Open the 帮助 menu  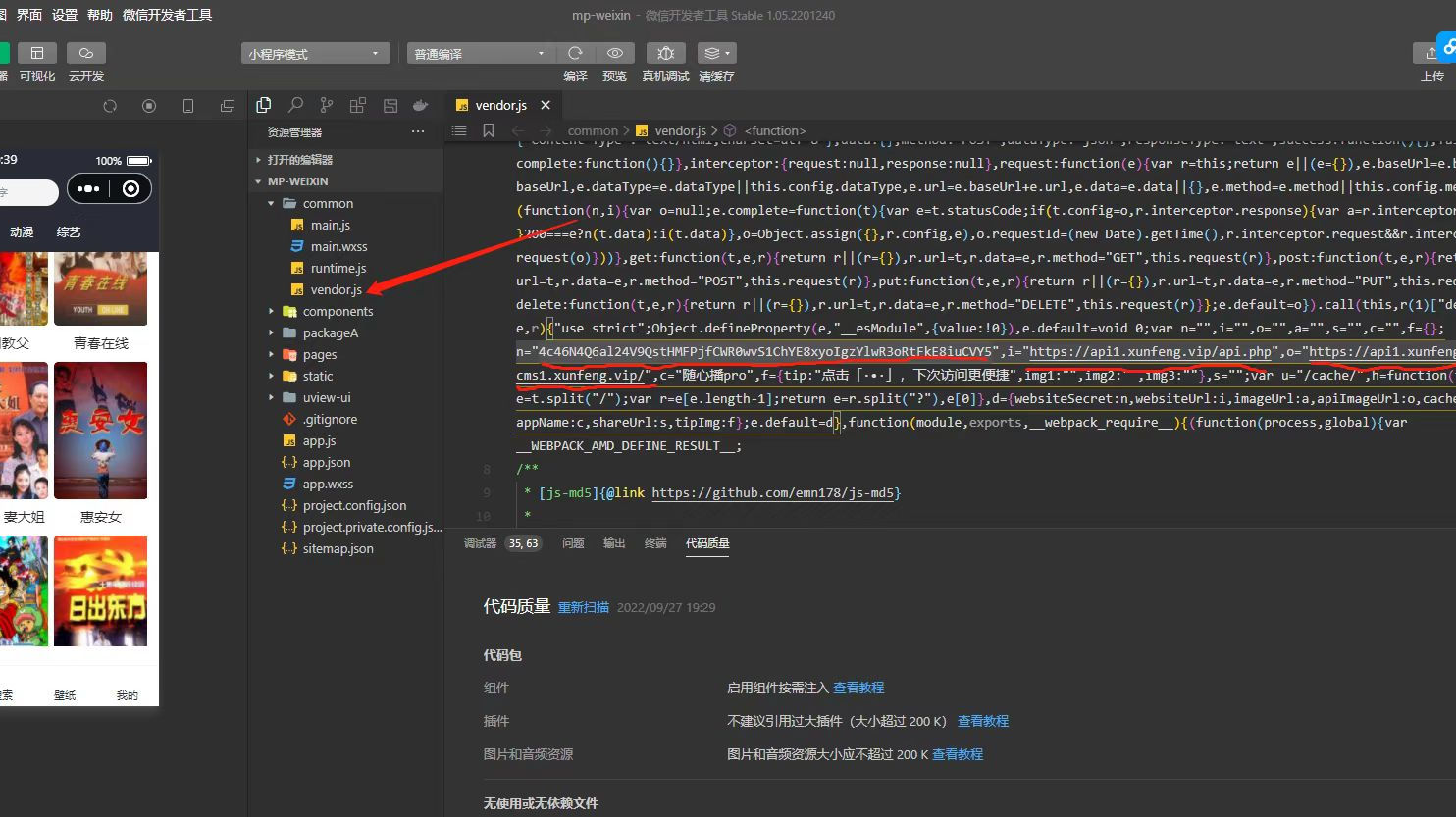click(x=100, y=15)
